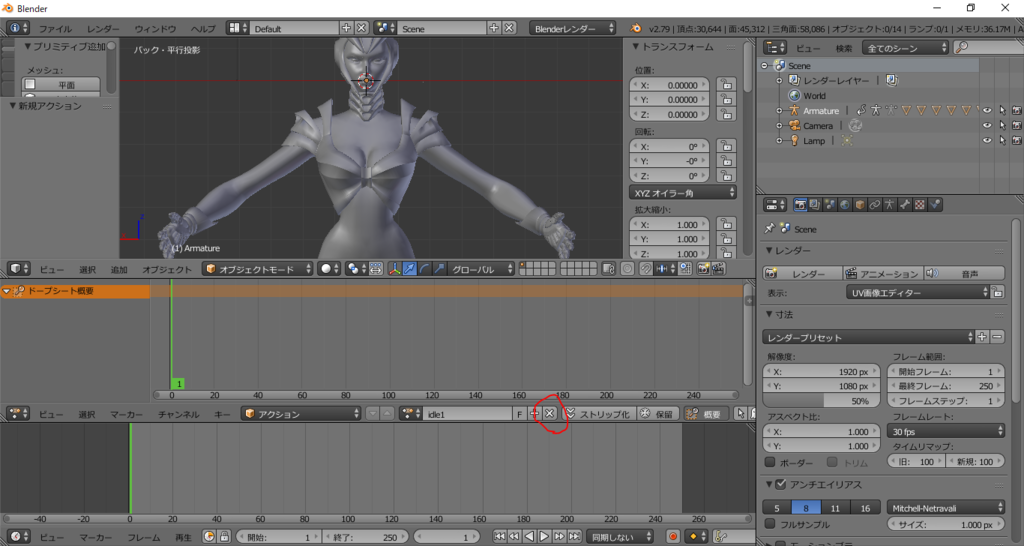The width and height of the screenshot is (1024, 546).
Task: Collapse the ドープシート概要 channel triangle
Action: point(7,291)
